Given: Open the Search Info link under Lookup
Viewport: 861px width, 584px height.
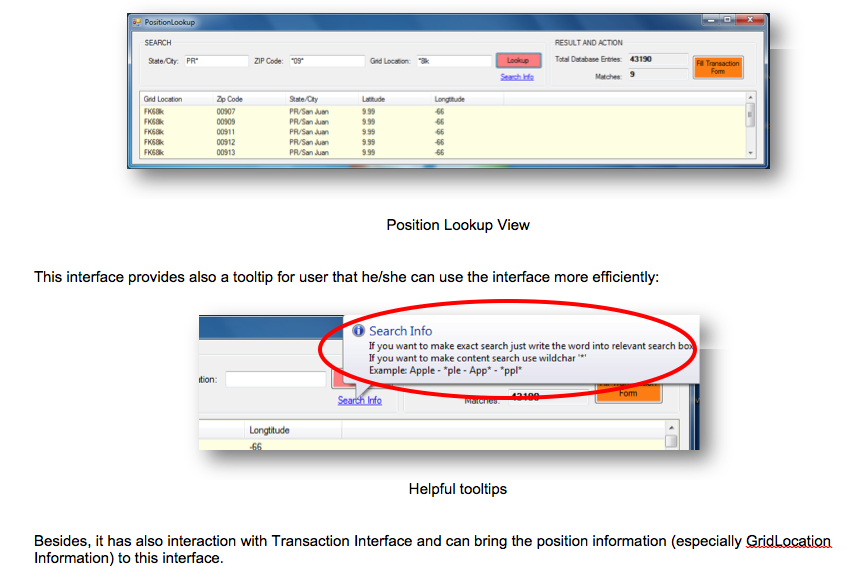Looking at the screenshot, I should pos(516,77).
